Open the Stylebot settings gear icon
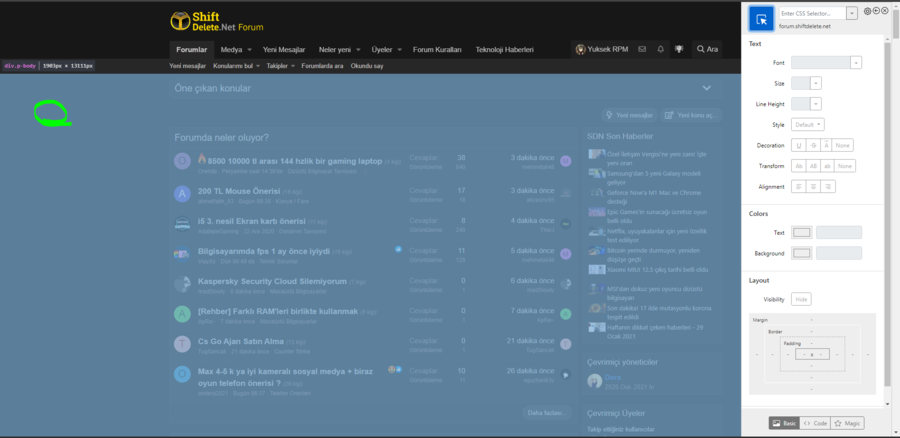The height and width of the screenshot is (438, 900). [867, 11]
